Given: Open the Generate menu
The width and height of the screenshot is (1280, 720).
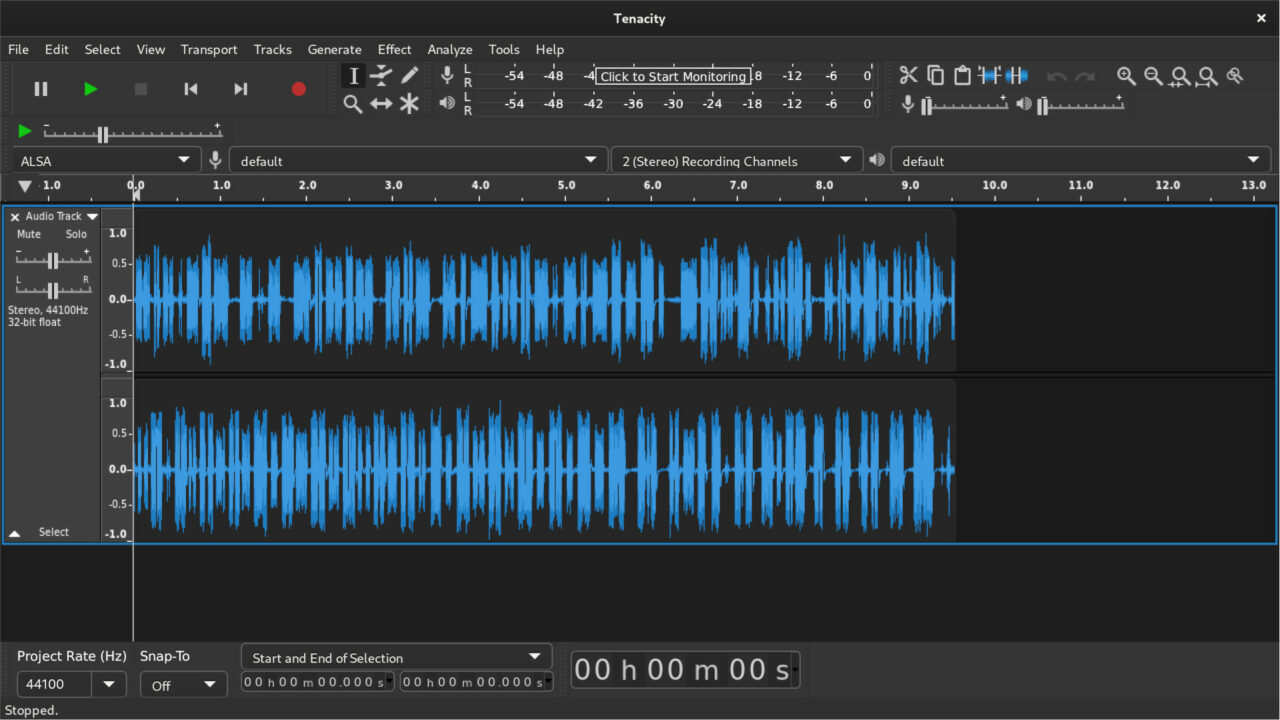Looking at the screenshot, I should click(x=334, y=49).
